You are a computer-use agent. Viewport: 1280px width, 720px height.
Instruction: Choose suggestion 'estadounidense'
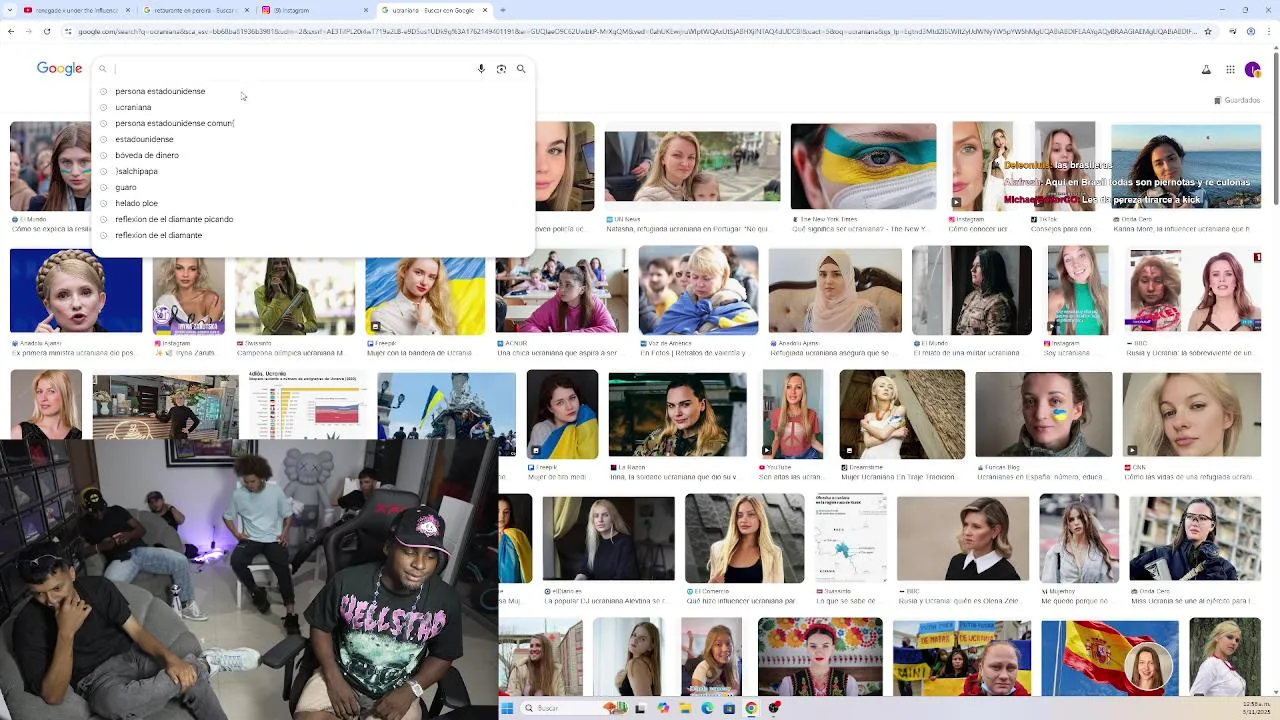click(x=144, y=139)
